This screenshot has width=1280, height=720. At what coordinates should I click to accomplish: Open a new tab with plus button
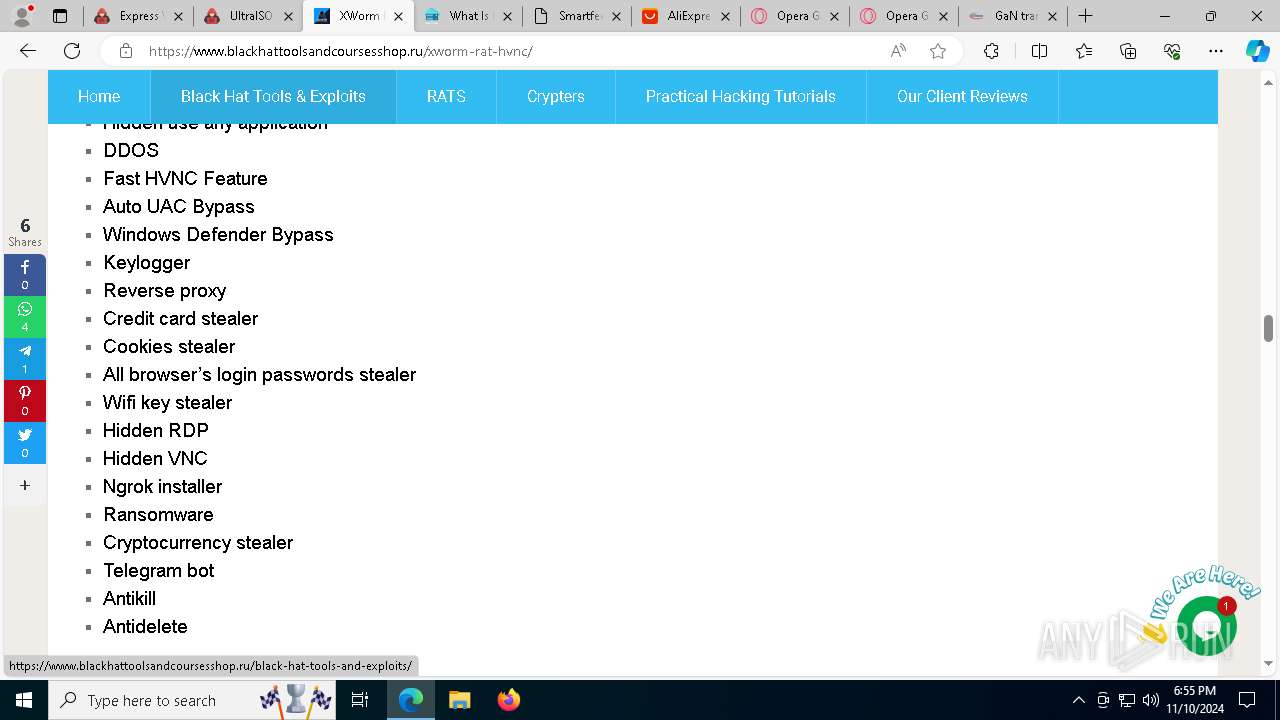[x=1086, y=16]
